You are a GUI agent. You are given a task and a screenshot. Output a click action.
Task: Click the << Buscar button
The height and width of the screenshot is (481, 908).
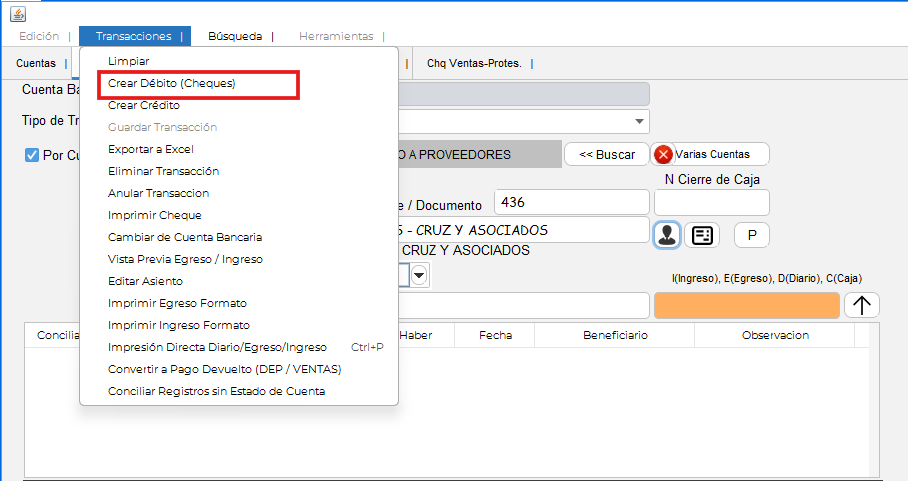pyautogui.click(x=607, y=154)
